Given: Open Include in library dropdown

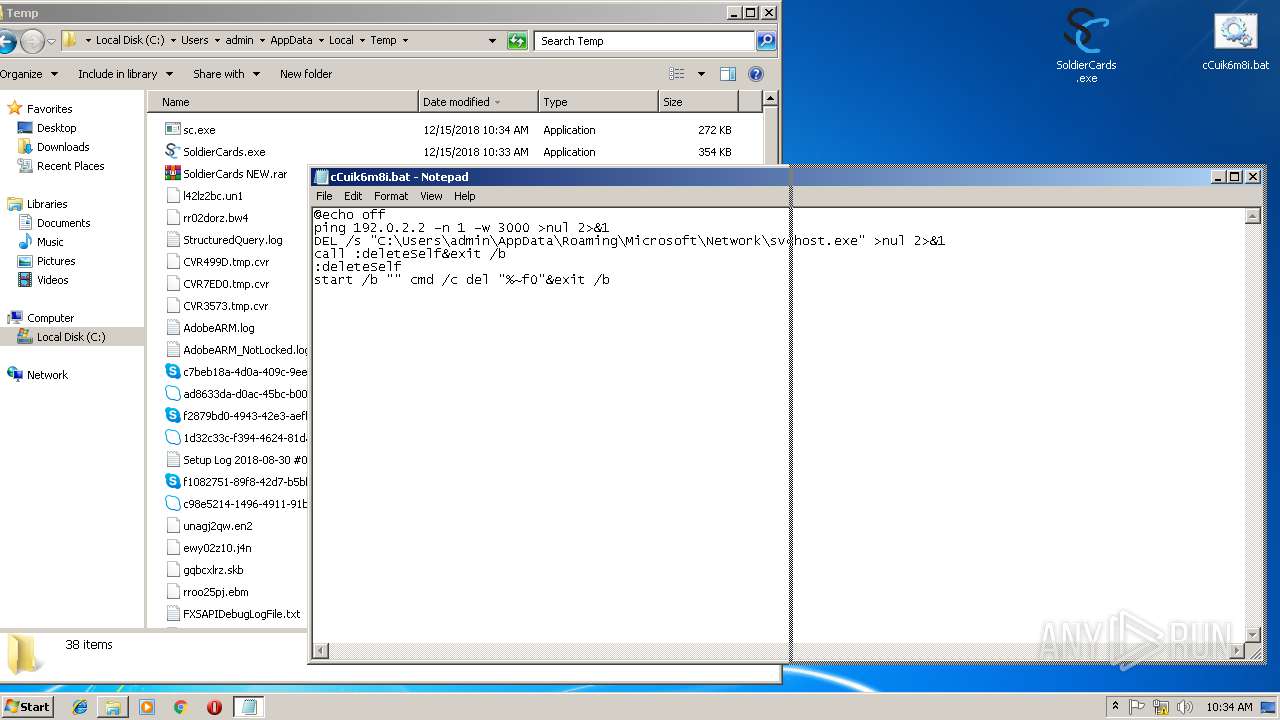Looking at the screenshot, I should click(x=125, y=74).
